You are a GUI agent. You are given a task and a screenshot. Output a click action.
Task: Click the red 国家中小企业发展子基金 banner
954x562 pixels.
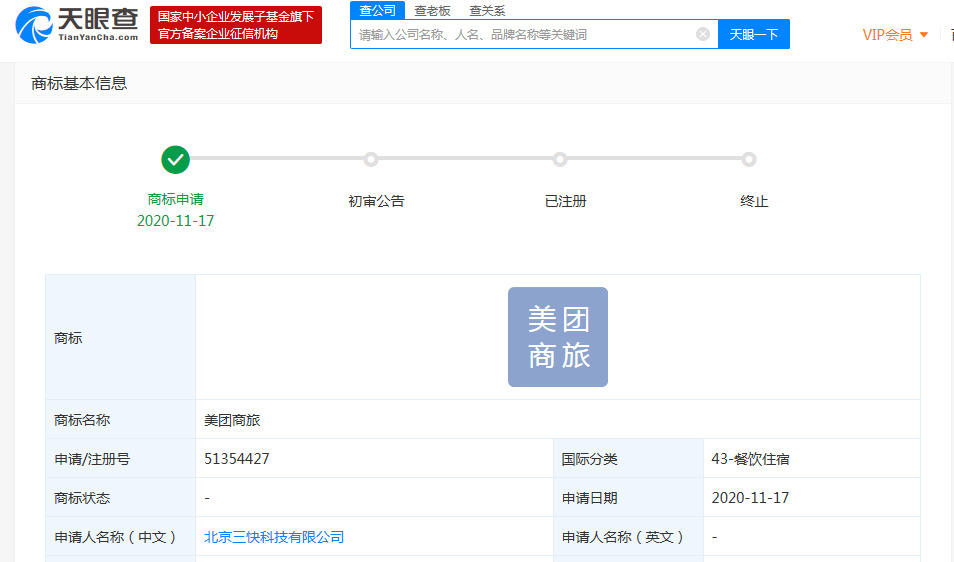tap(236, 25)
